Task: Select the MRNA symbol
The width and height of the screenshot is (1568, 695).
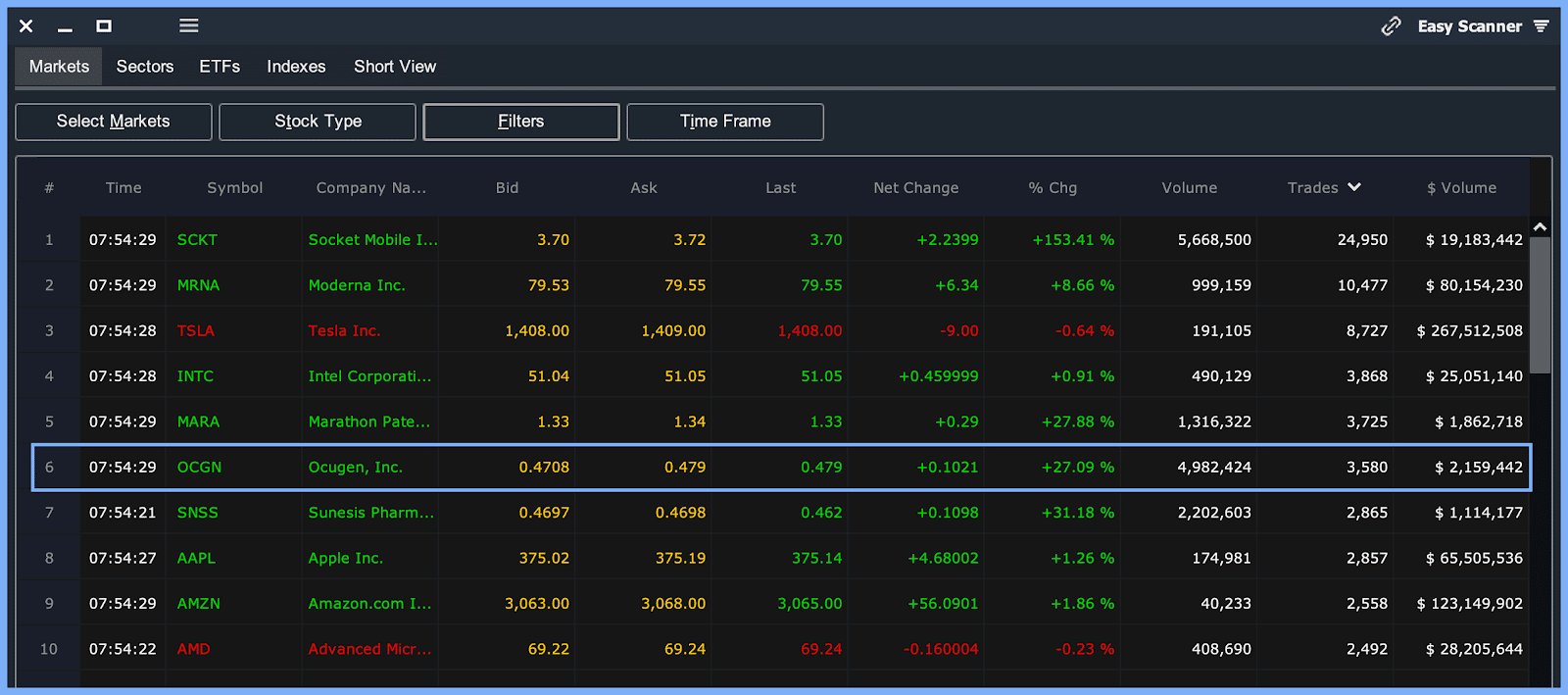Action: pyautogui.click(x=198, y=285)
